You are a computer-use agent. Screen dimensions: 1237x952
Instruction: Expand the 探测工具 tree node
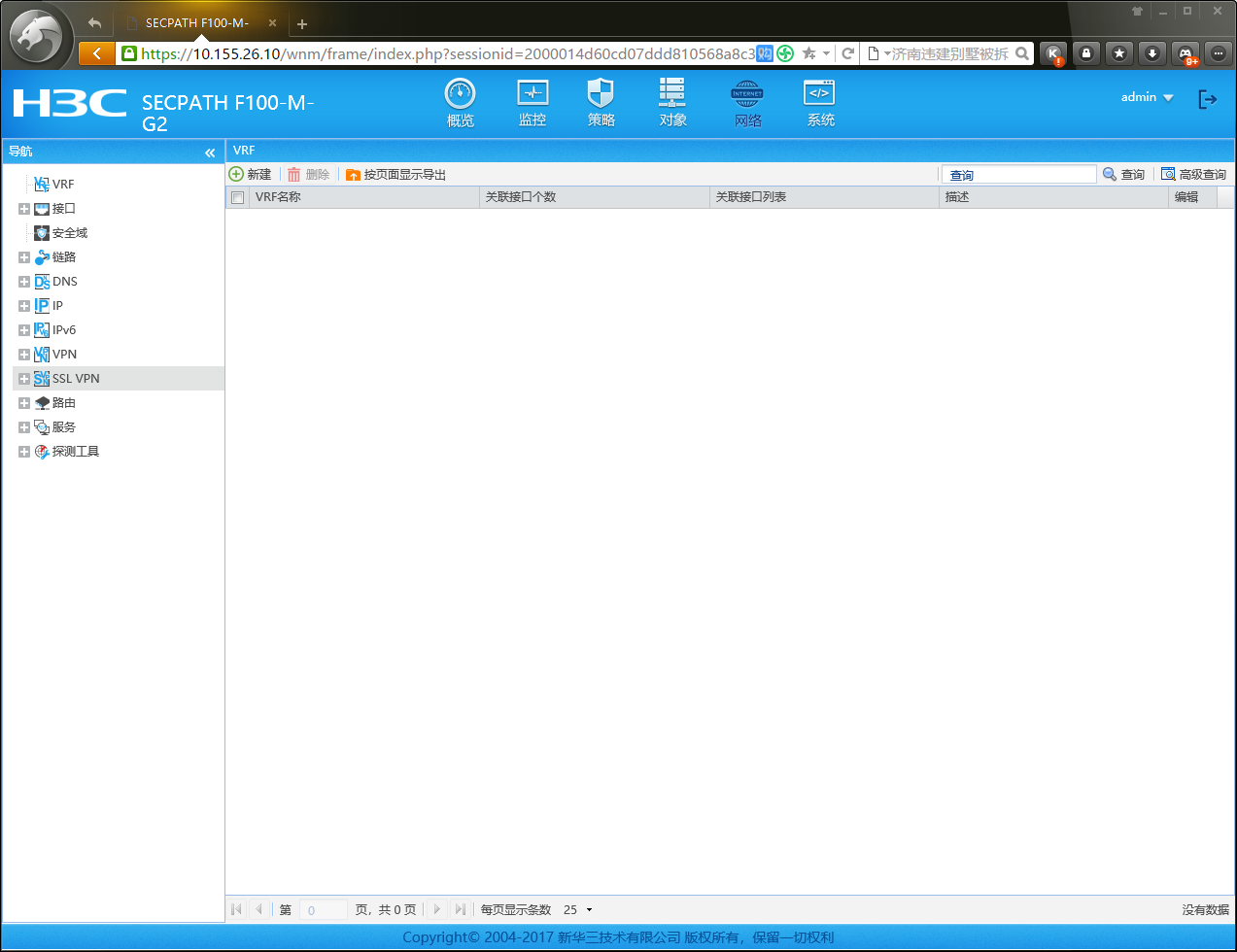(x=24, y=452)
